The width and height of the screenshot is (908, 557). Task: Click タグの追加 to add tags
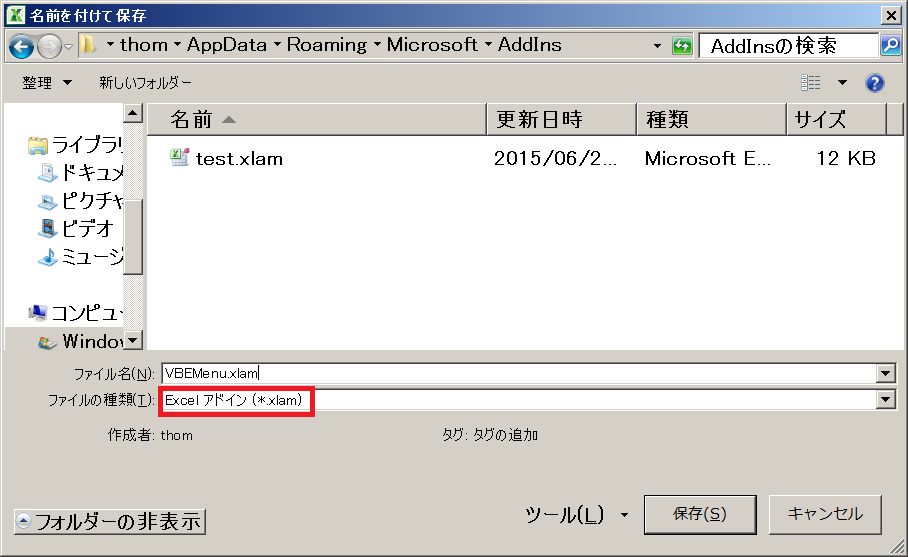click(x=505, y=435)
